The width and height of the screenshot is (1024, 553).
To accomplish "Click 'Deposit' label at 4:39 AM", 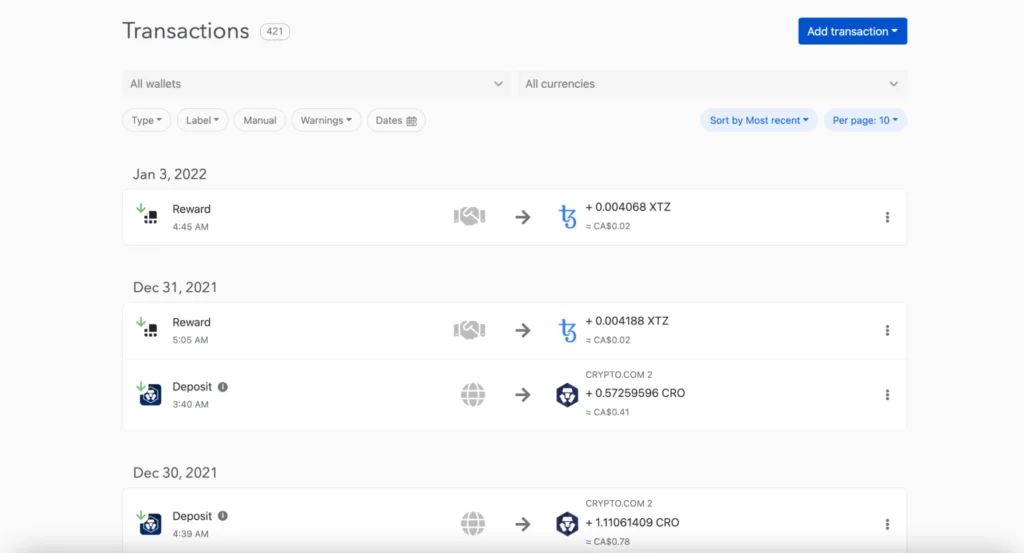I will [192, 516].
